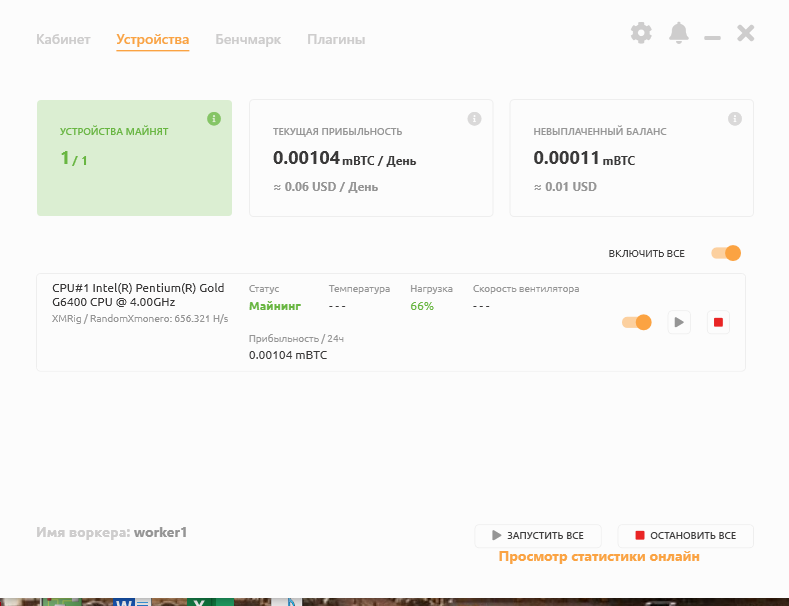
Task: Click the '0.00104 mBTC' profitability per 24h value
Action: (x=288, y=355)
